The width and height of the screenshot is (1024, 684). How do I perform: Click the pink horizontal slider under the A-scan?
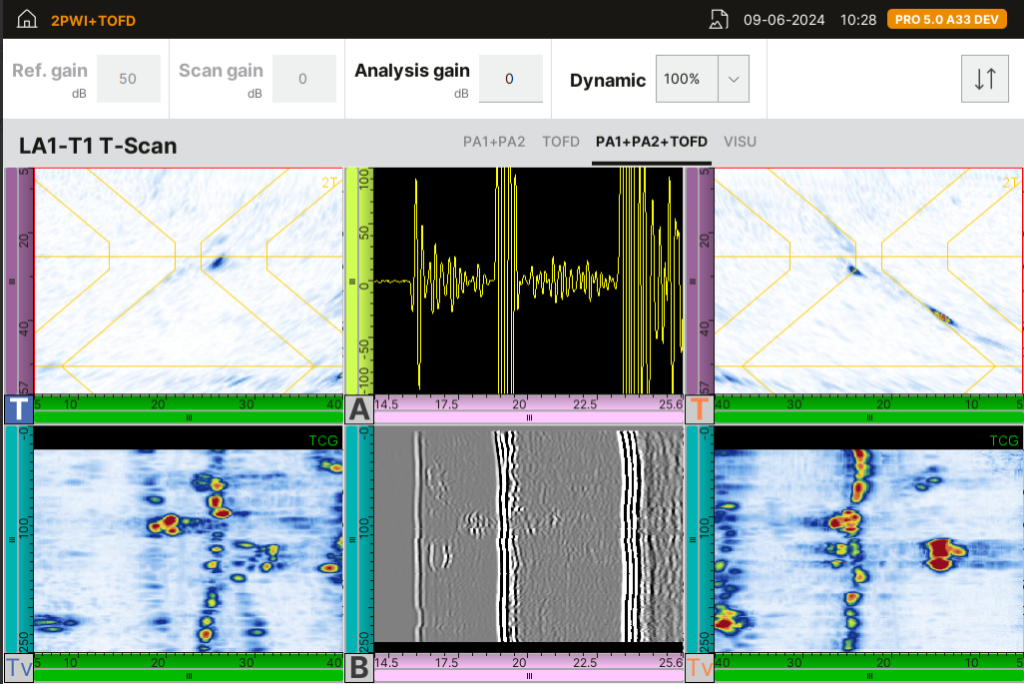click(529, 417)
